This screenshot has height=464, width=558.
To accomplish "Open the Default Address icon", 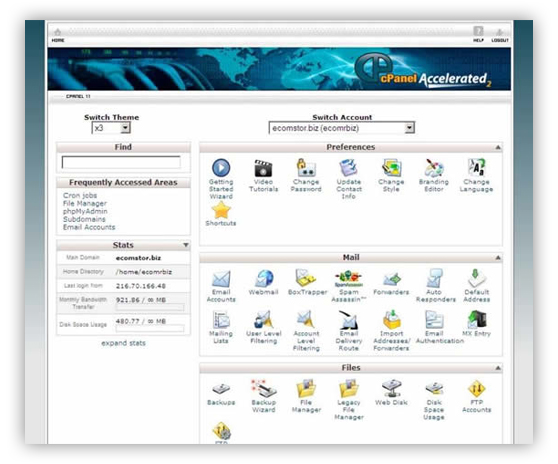I will click(477, 278).
